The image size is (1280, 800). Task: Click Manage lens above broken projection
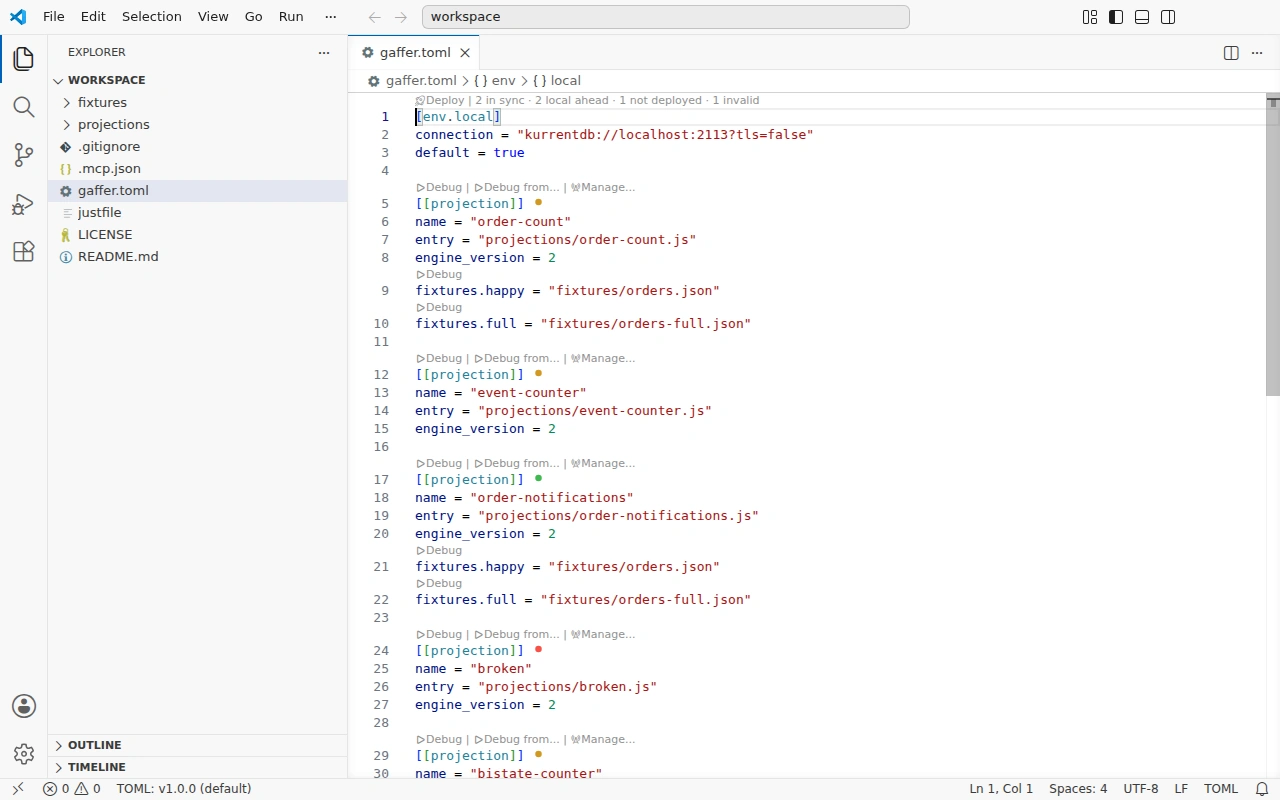[x=602, y=634]
